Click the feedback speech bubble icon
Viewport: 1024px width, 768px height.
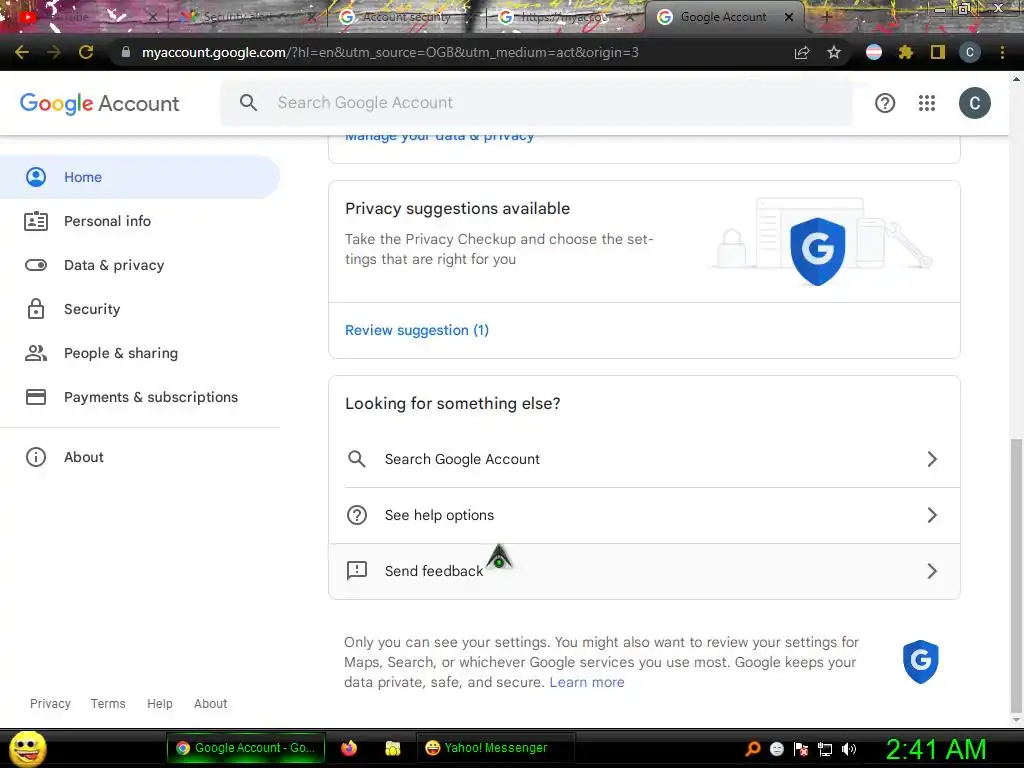[x=357, y=571]
